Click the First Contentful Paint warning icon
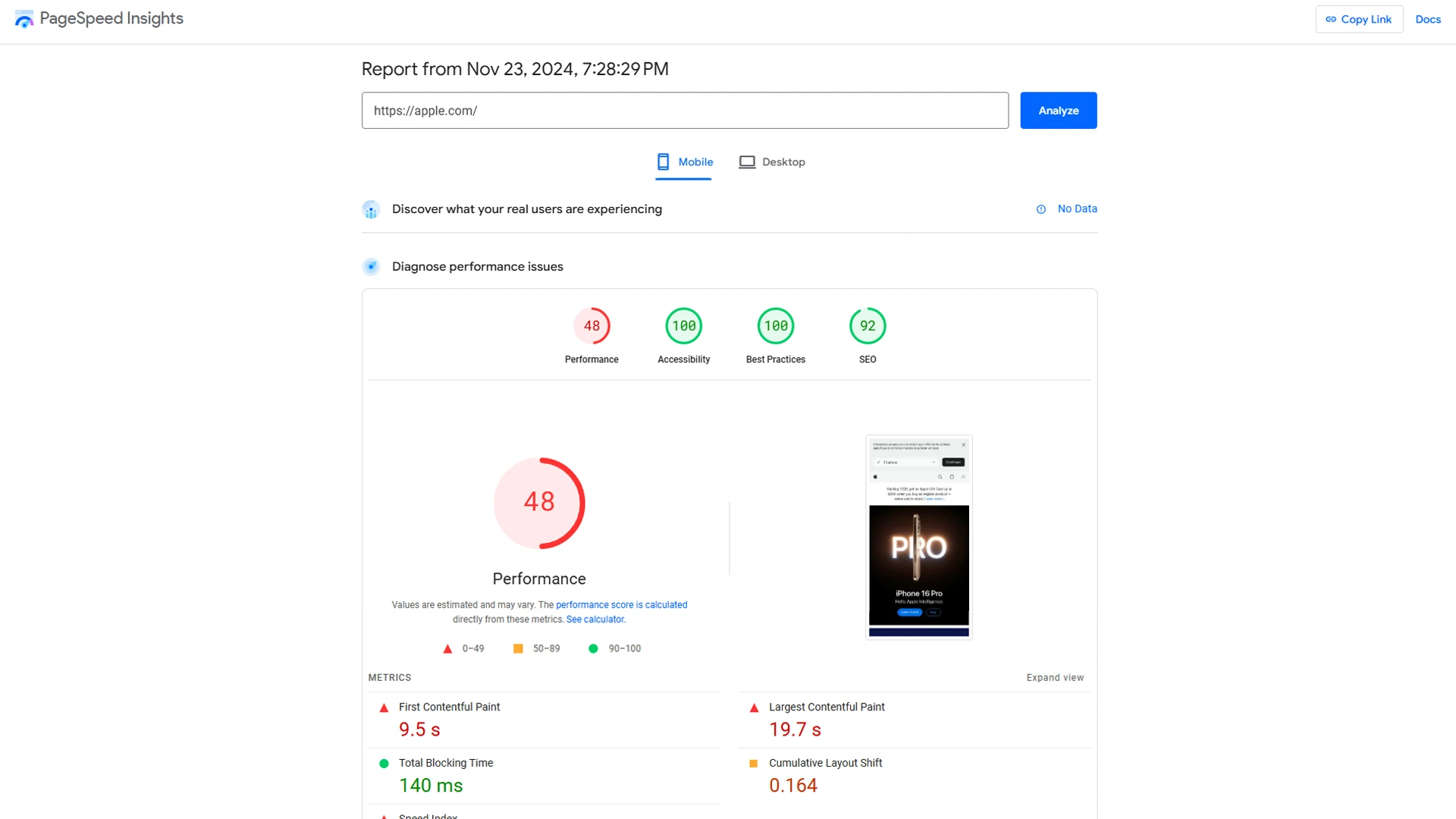Image resolution: width=1456 pixels, height=819 pixels. point(383,708)
